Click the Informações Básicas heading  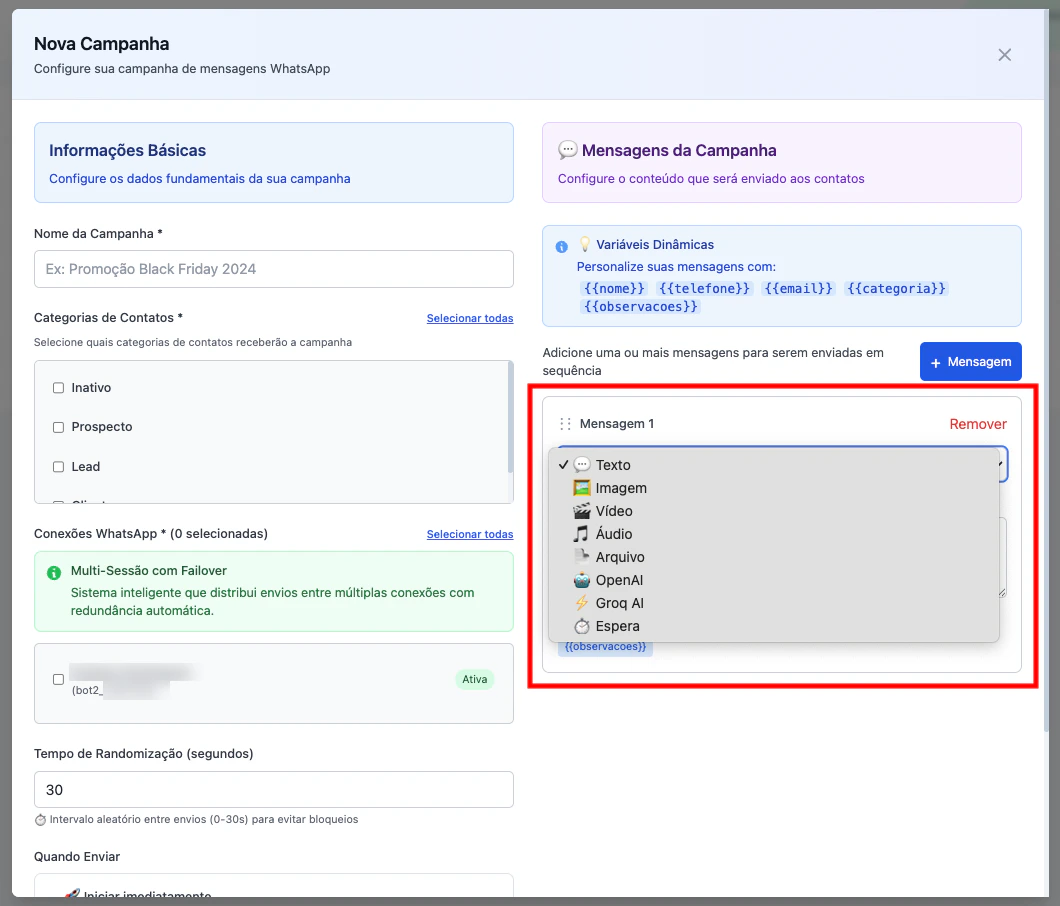point(127,150)
